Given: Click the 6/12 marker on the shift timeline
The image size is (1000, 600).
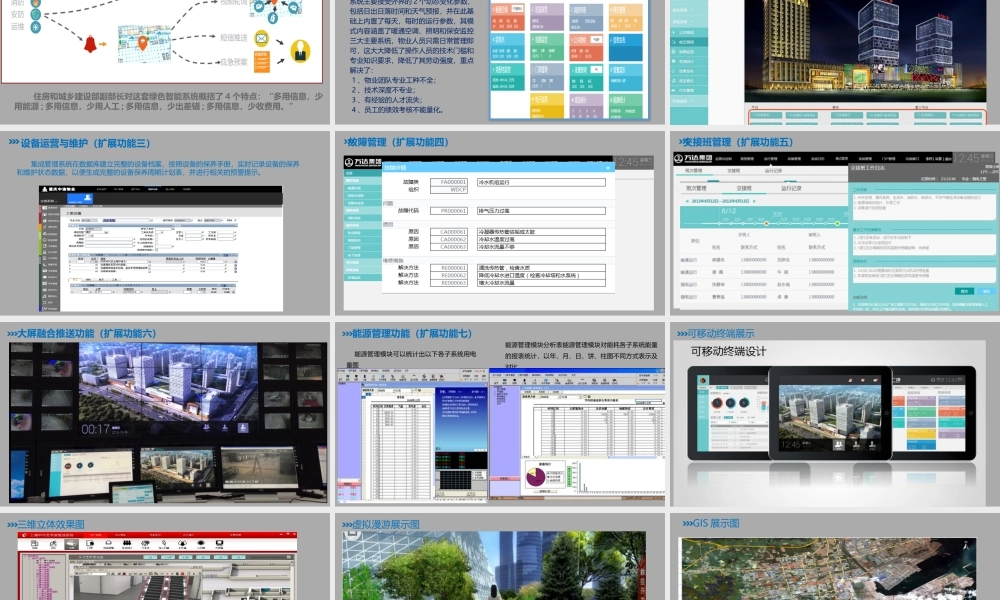Looking at the screenshot, I should pos(729,212).
